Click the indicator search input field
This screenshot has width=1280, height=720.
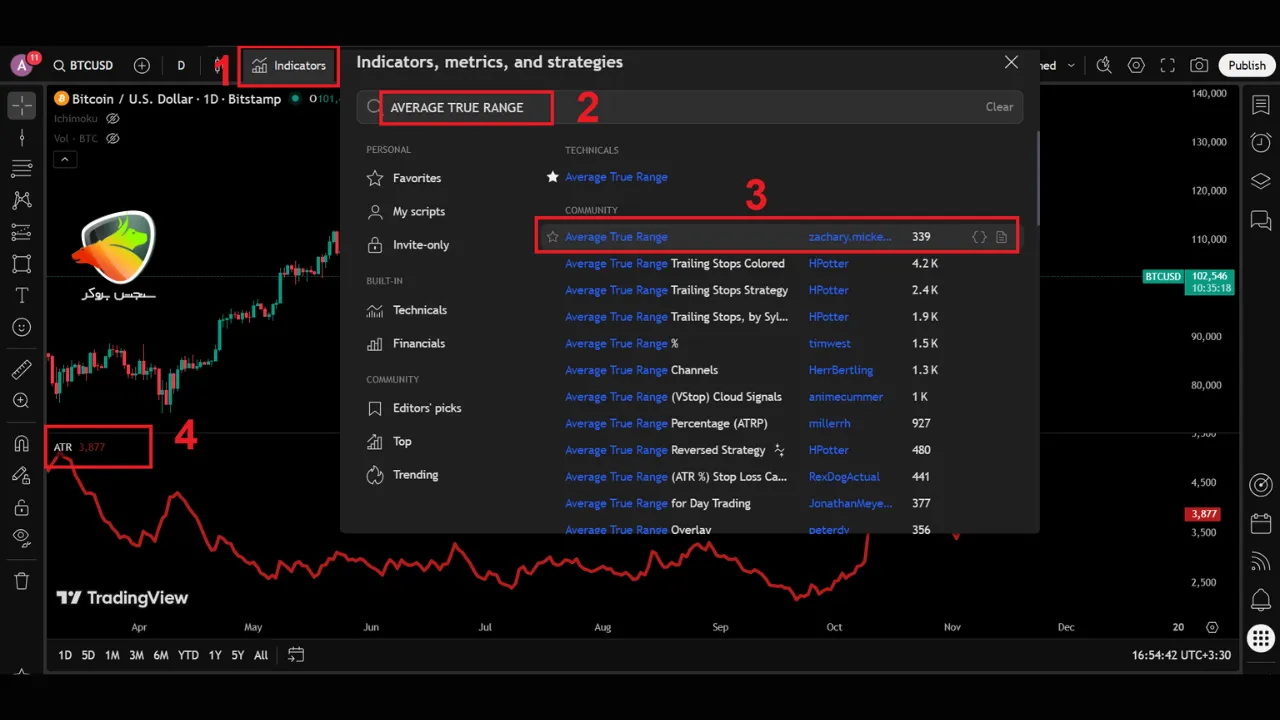tap(680, 107)
